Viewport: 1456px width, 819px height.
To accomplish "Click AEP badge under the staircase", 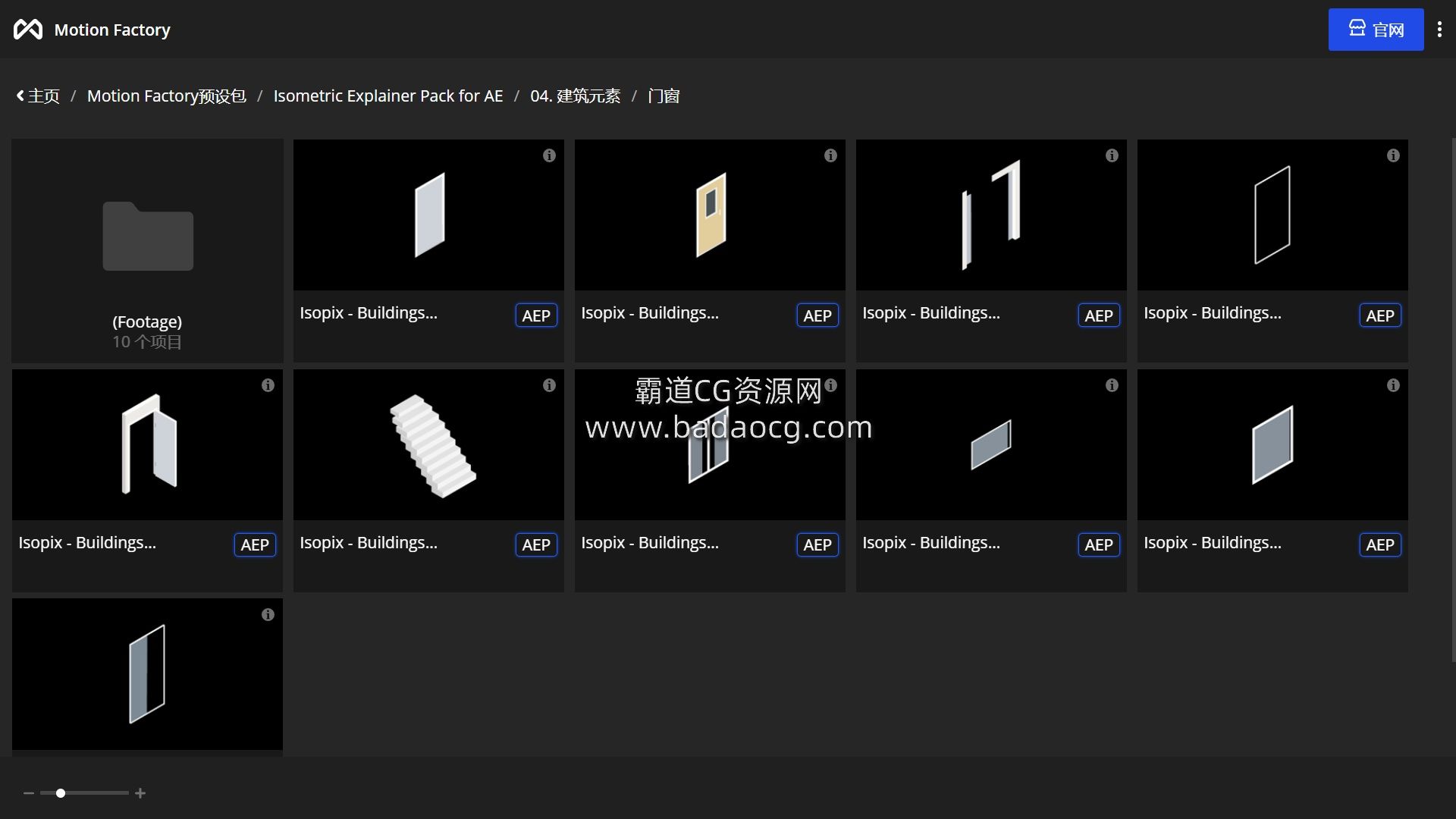I will [x=536, y=544].
